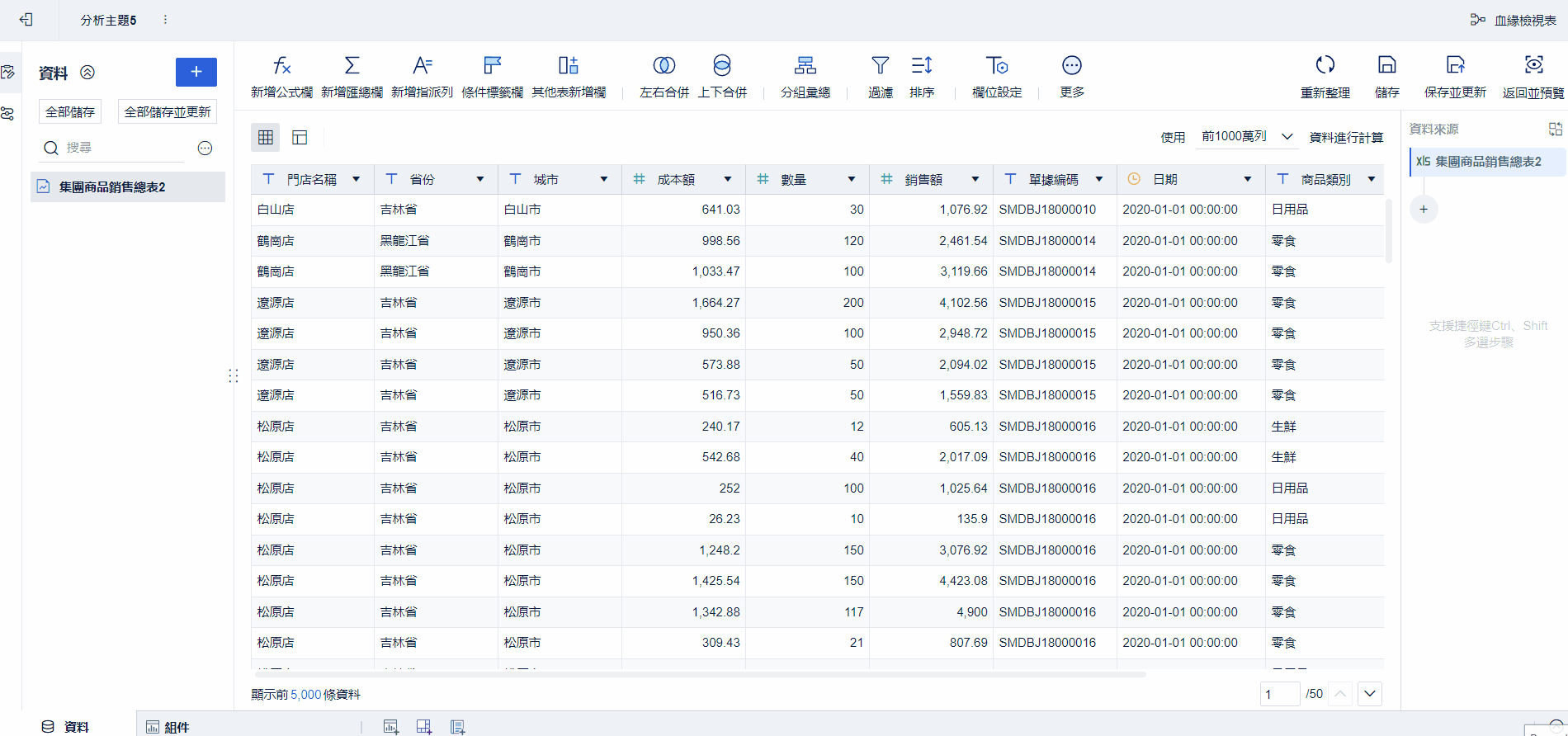1568x736 pixels.
Task: Select the 左右合併 join tool
Action: (664, 76)
